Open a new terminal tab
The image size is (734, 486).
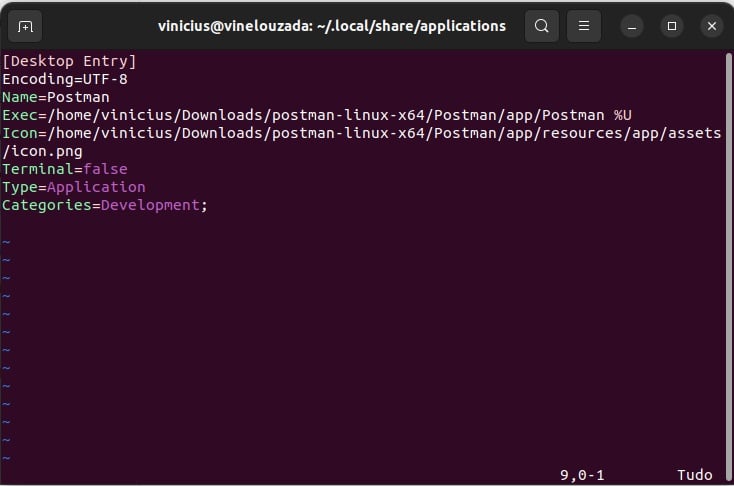(x=25, y=26)
